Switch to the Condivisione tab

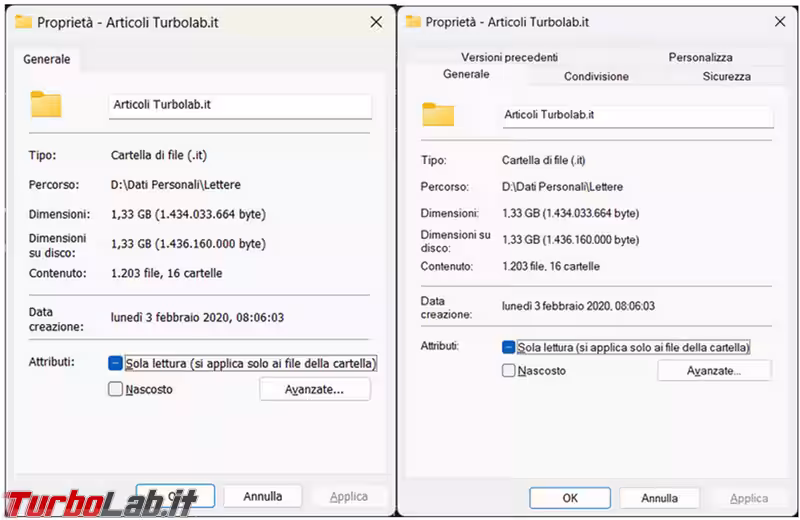(x=596, y=77)
